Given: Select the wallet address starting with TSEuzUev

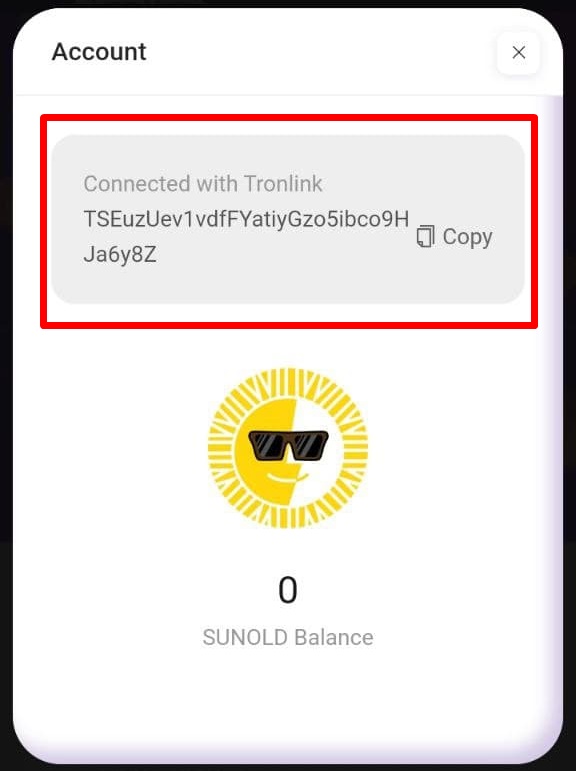Looking at the screenshot, I should click(246, 237).
